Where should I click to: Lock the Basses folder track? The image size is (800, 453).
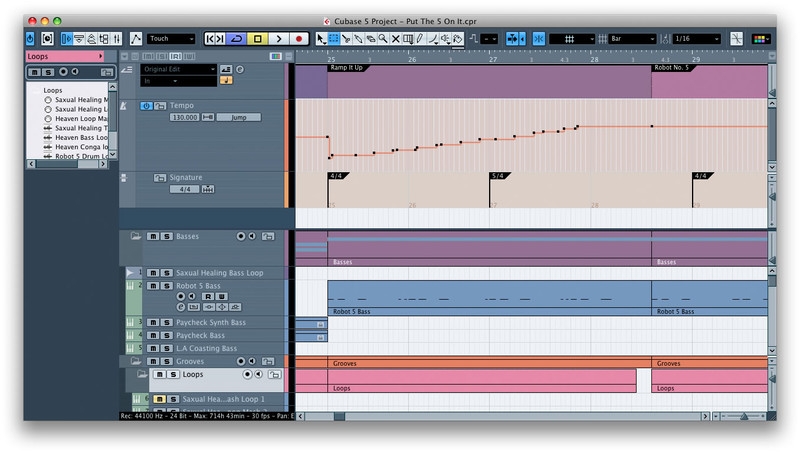268,236
